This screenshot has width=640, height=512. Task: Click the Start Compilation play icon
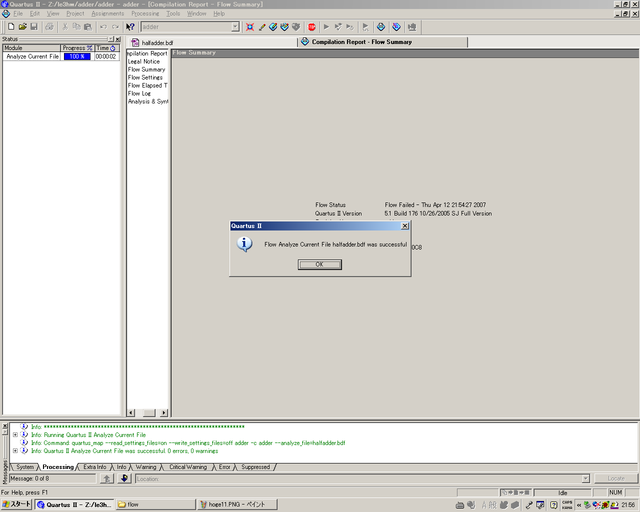326,27
